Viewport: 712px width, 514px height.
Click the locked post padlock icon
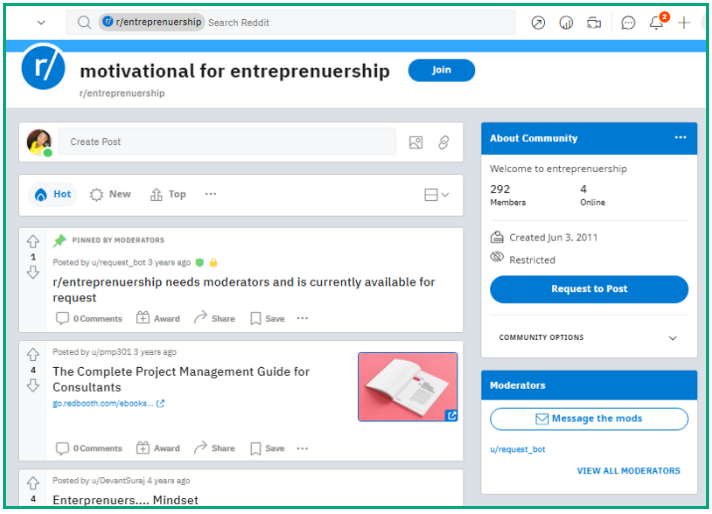pyautogui.click(x=213, y=262)
